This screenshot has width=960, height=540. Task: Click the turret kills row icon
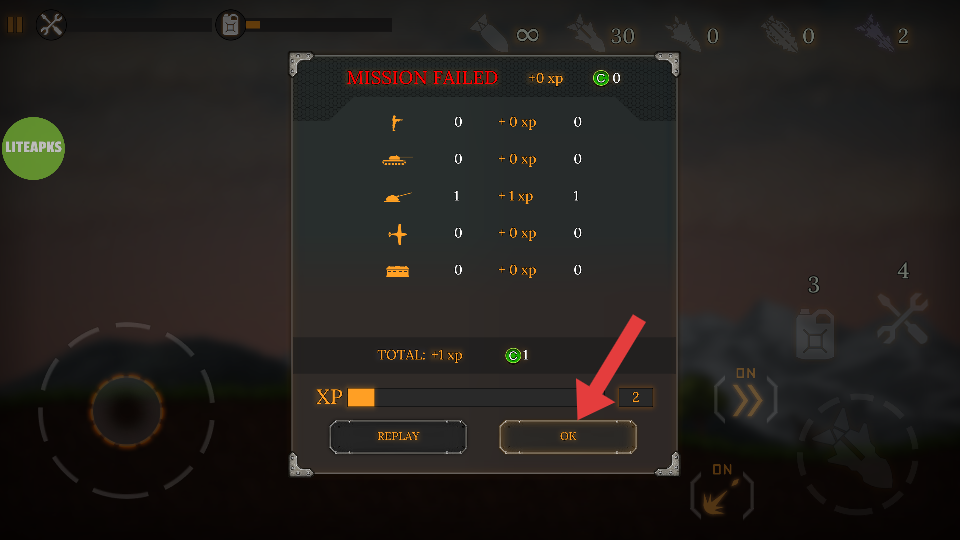pos(397,197)
